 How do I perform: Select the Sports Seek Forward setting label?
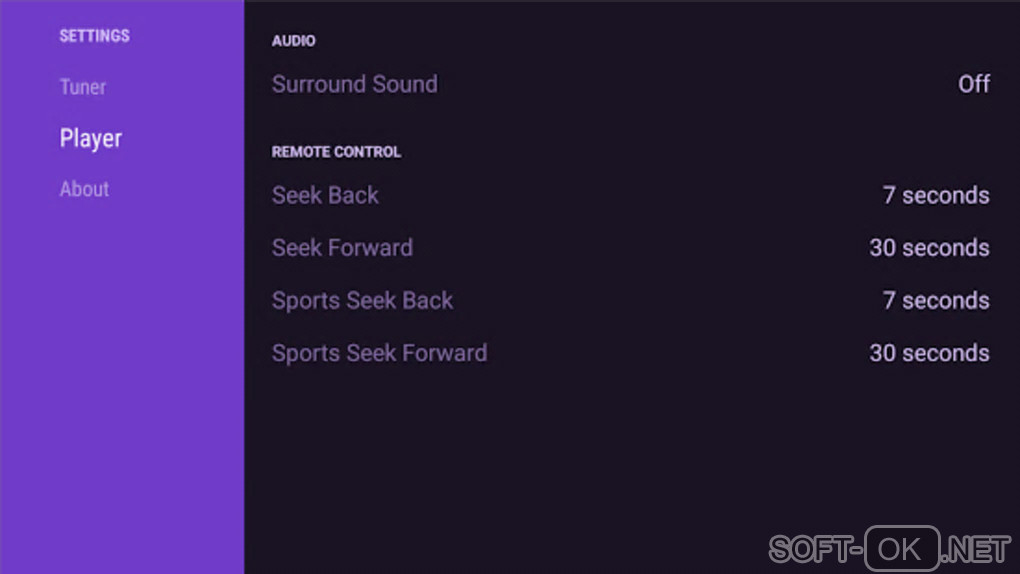[x=379, y=353]
